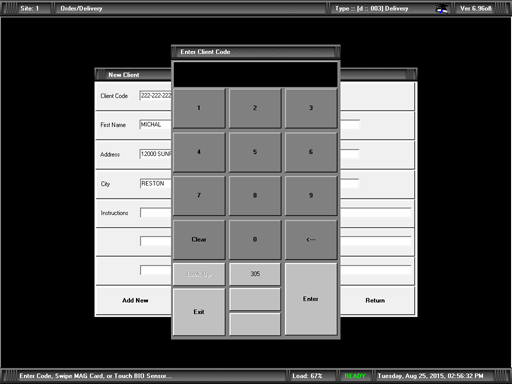Click the icon beside version label

point(442,9)
